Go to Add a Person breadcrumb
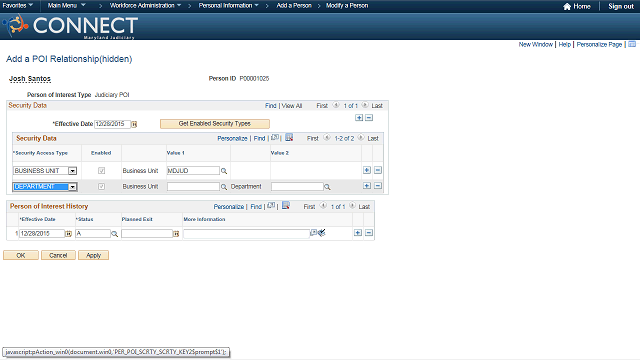The image size is (640, 360). tap(294, 6)
